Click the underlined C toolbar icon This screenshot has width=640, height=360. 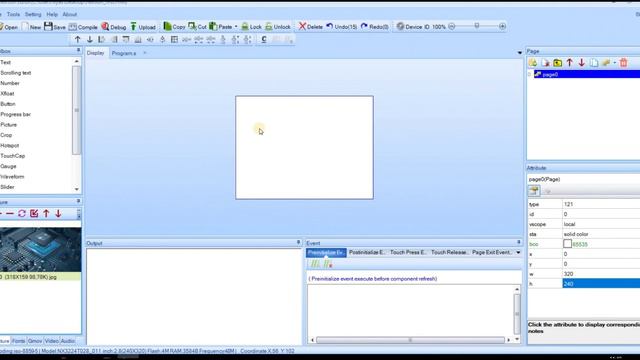pos(264,39)
